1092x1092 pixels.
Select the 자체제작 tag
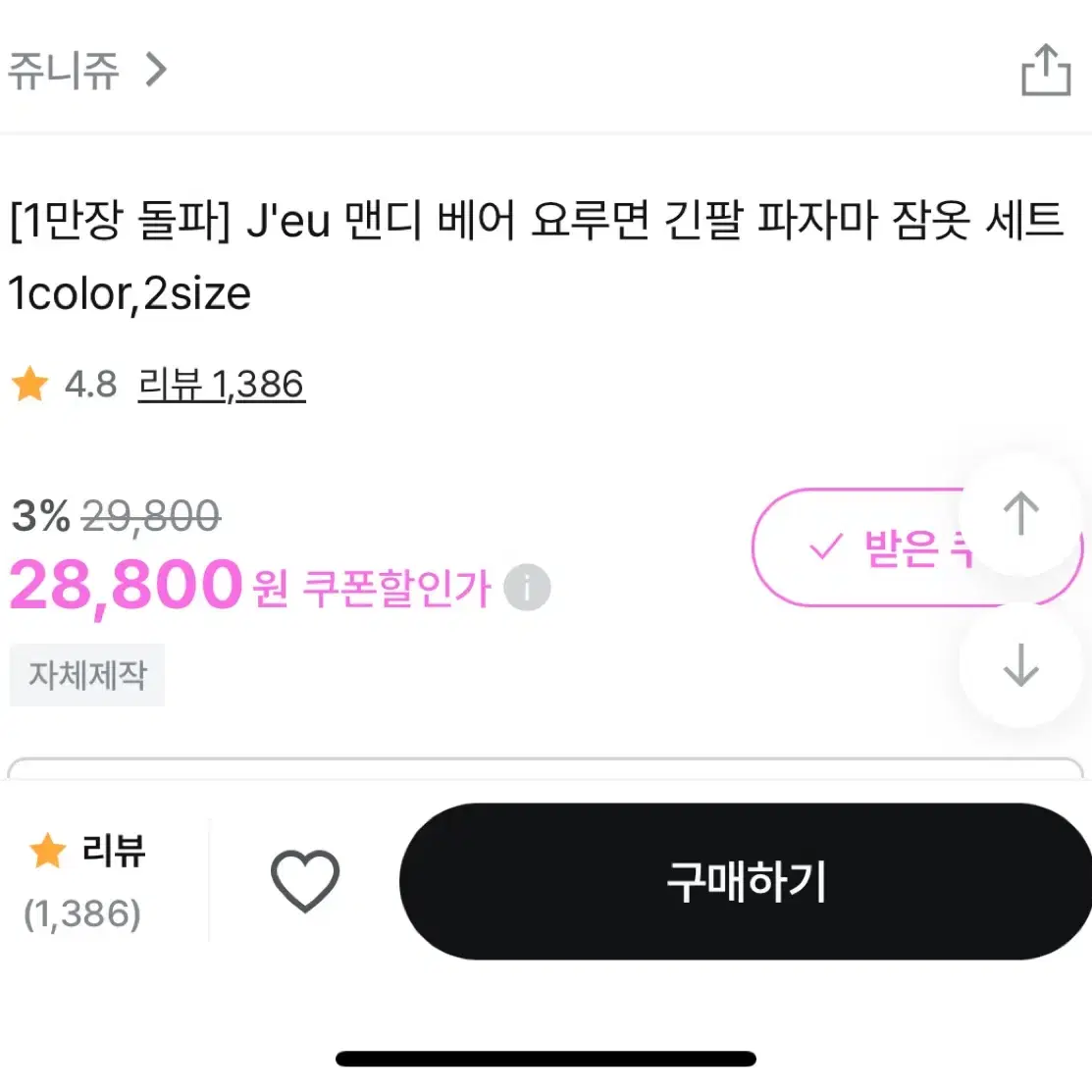pyautogui.click(x=87, y=675)
